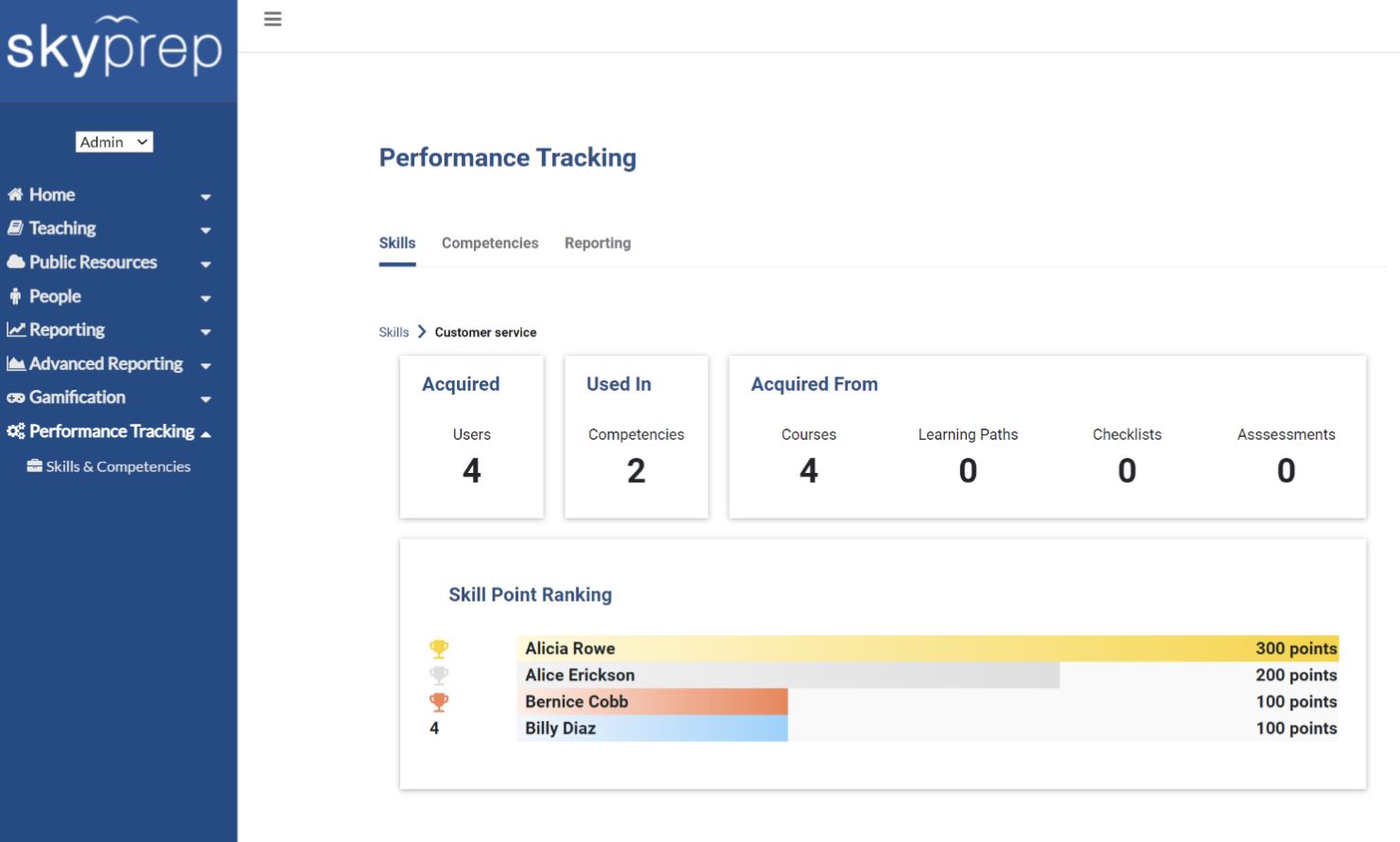Screen dimensions: 1400x842
Task: Expand the Gamification menu arrow
Action: tap(205, 399)
